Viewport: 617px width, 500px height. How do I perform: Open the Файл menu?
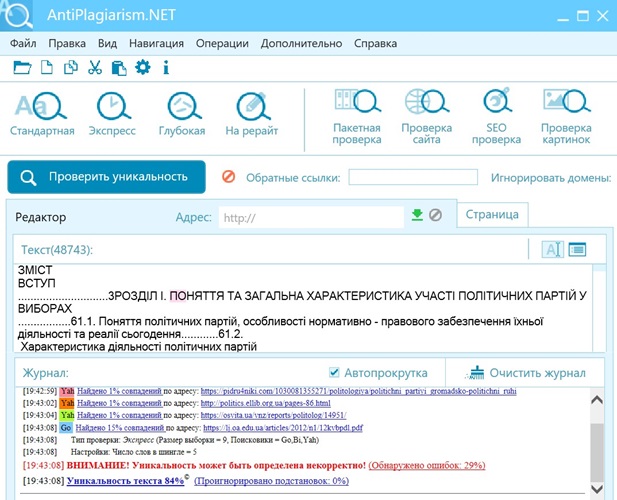pyautogui.click(x=23, y=43)
